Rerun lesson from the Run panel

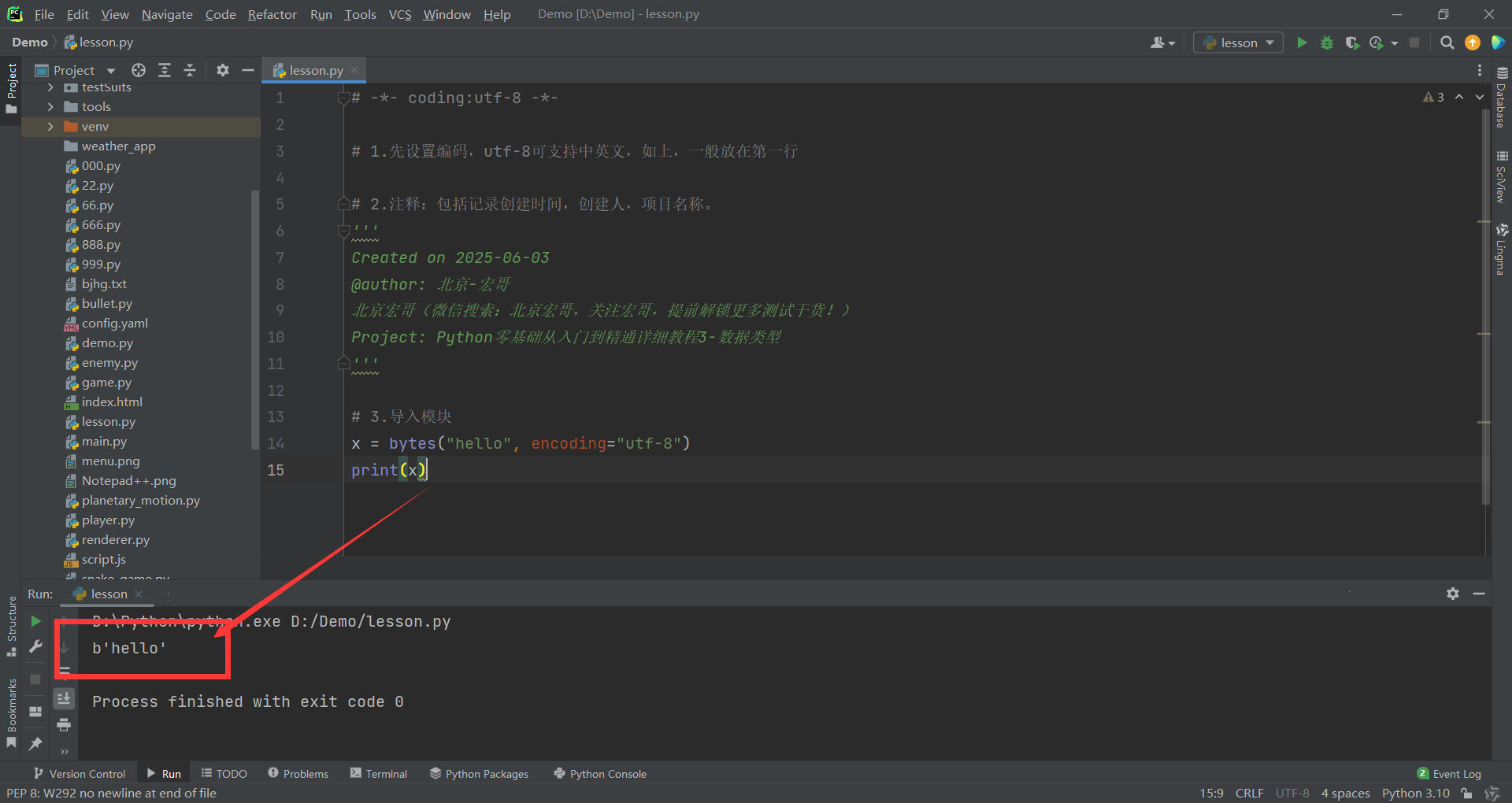[x=35, y=621]
